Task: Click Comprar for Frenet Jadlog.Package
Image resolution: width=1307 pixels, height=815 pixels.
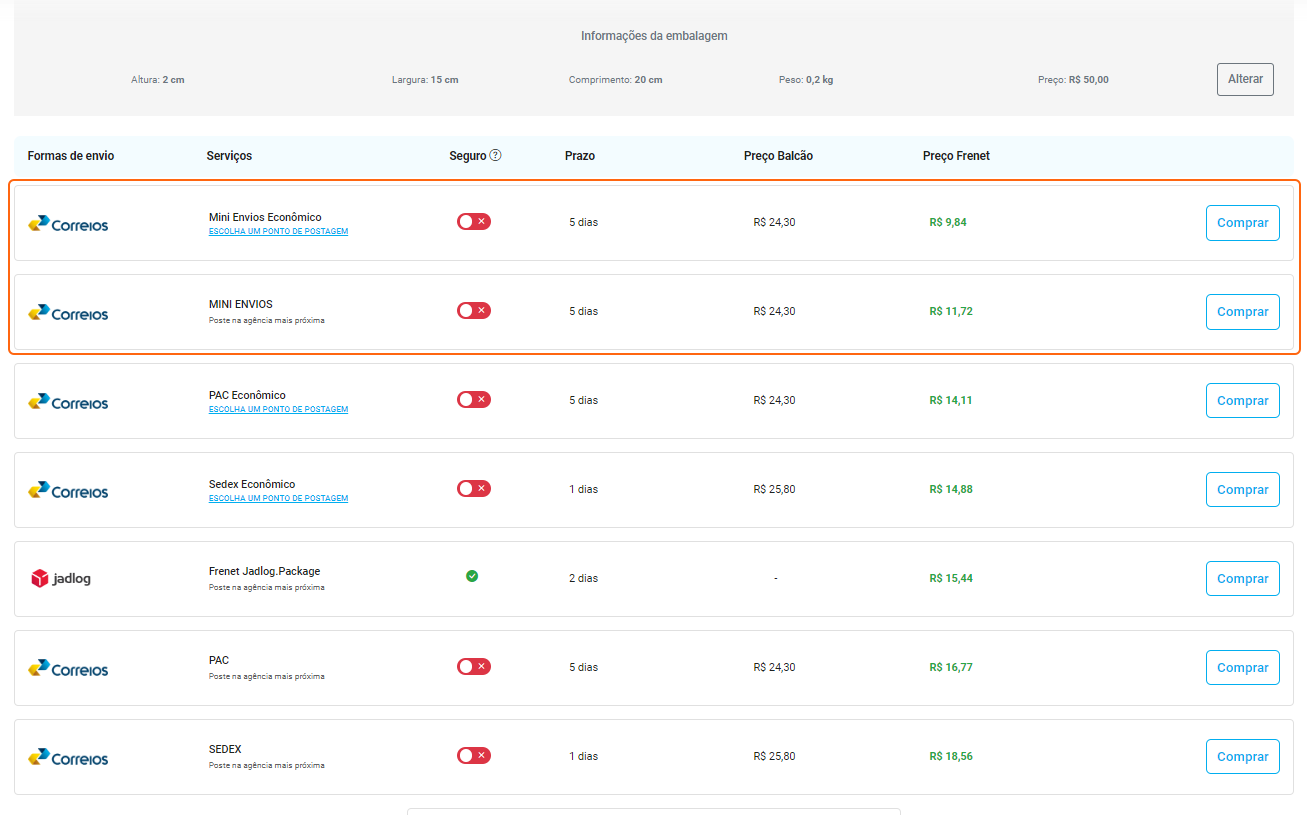Action: click(1243, 579)
